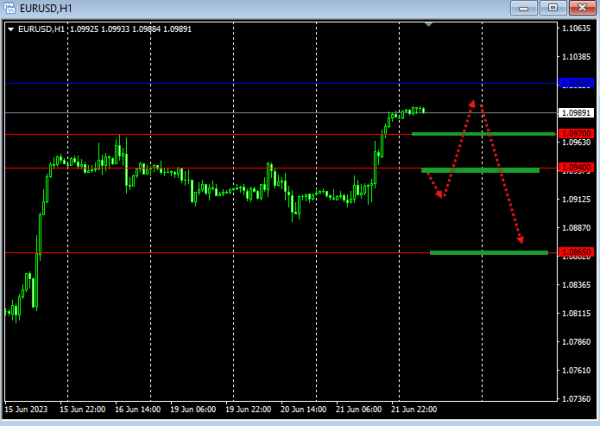
Task: Expand the EURUSD,H1 dropdown triangle in chart
Action: click(x=11, y=29)
